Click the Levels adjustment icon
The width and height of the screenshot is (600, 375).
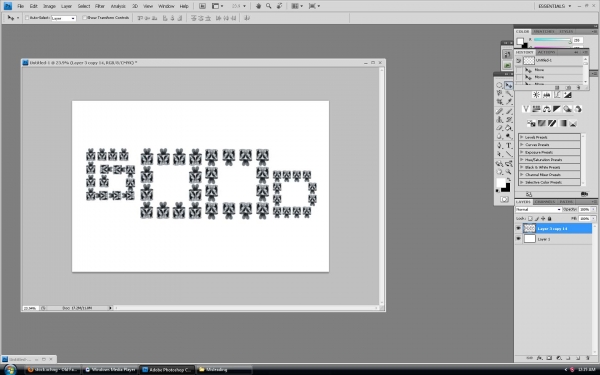click(546, 95)
